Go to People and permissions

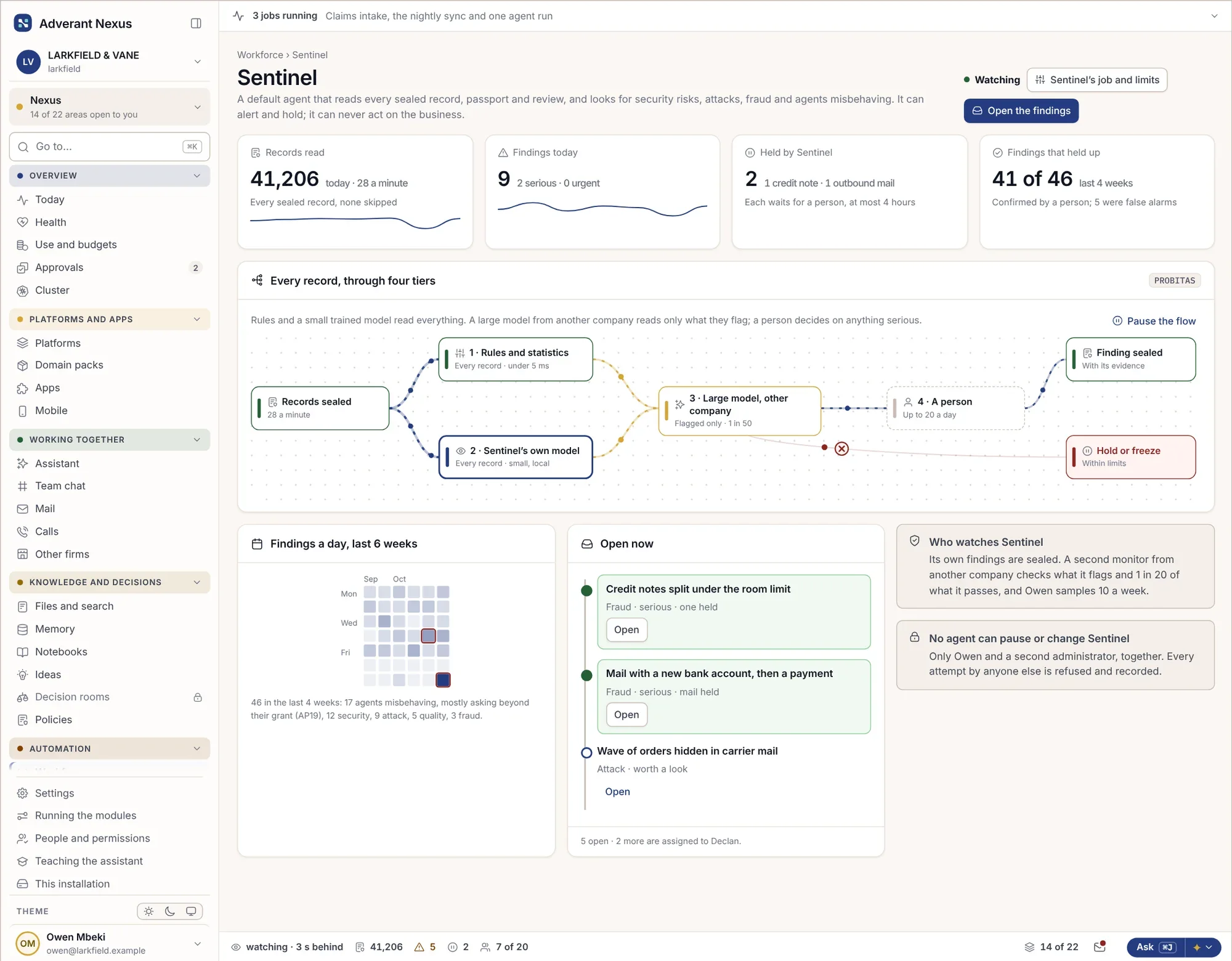(x=110, y=838)
